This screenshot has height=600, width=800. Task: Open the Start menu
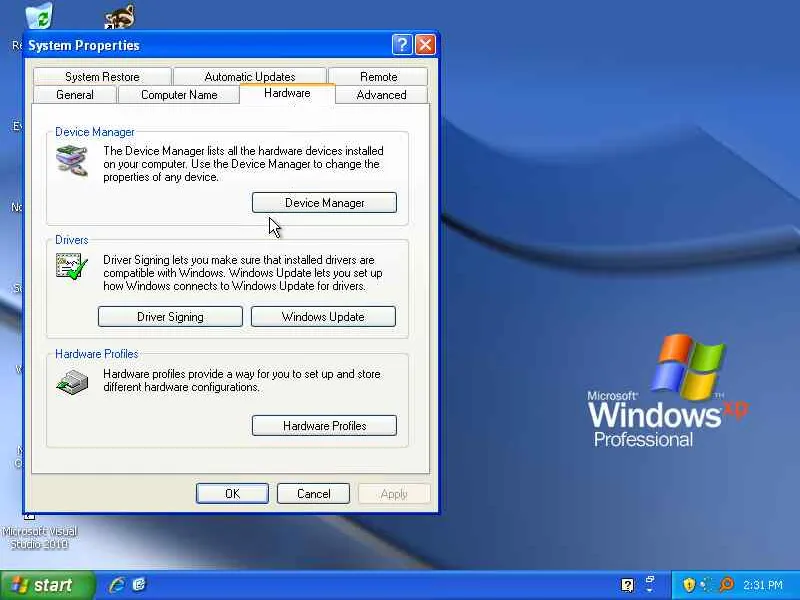point(47,585)
